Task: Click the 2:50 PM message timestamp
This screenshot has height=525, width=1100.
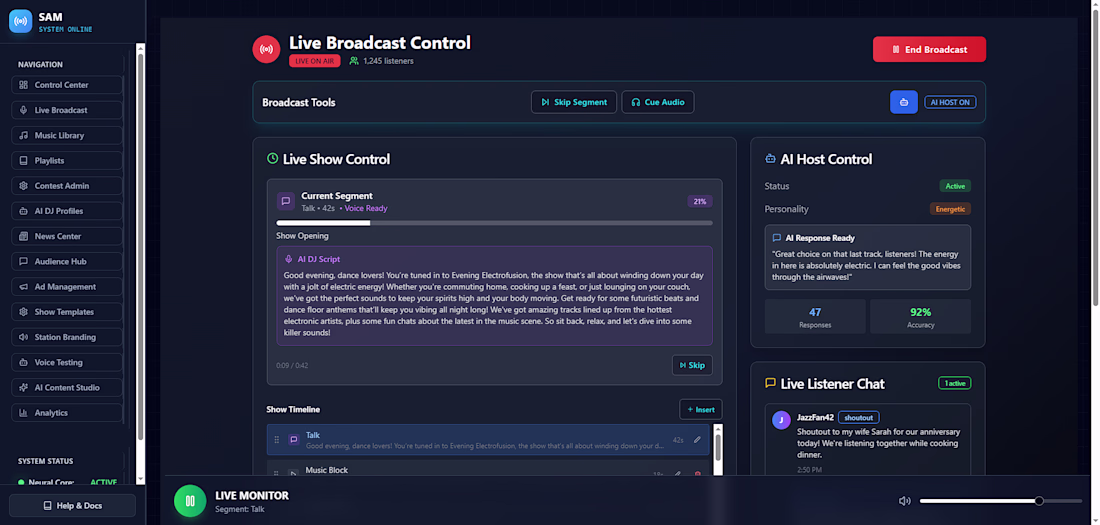Action: click(810, 470)
